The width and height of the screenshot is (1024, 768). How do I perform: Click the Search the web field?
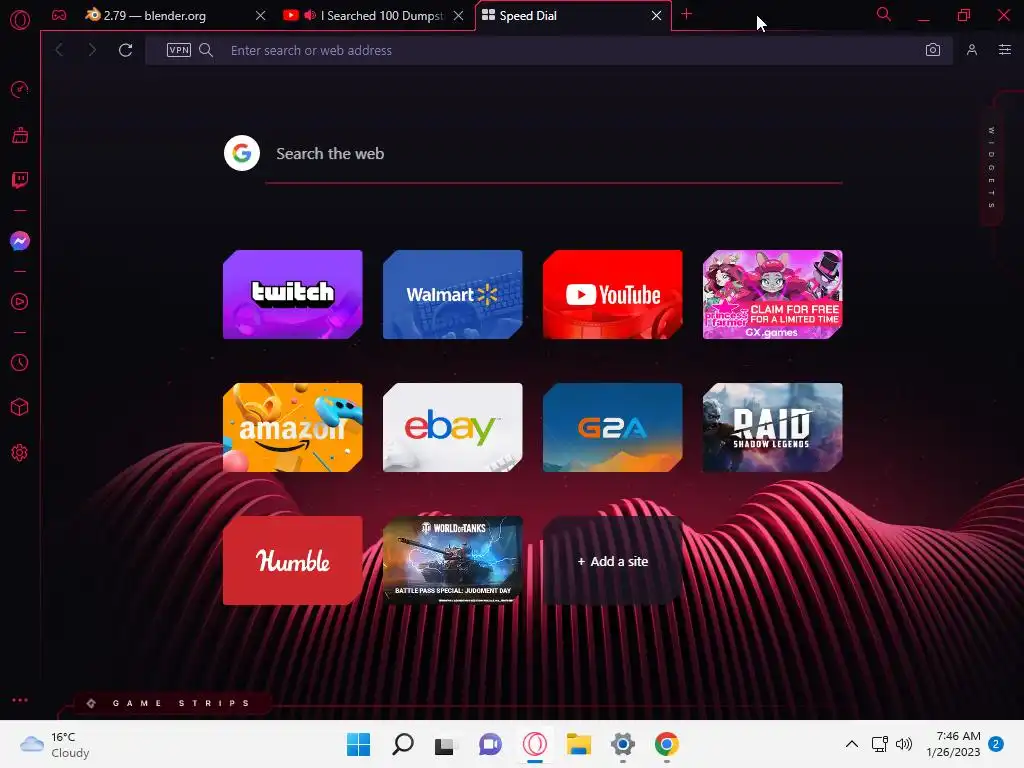click(x=554, y=154)
